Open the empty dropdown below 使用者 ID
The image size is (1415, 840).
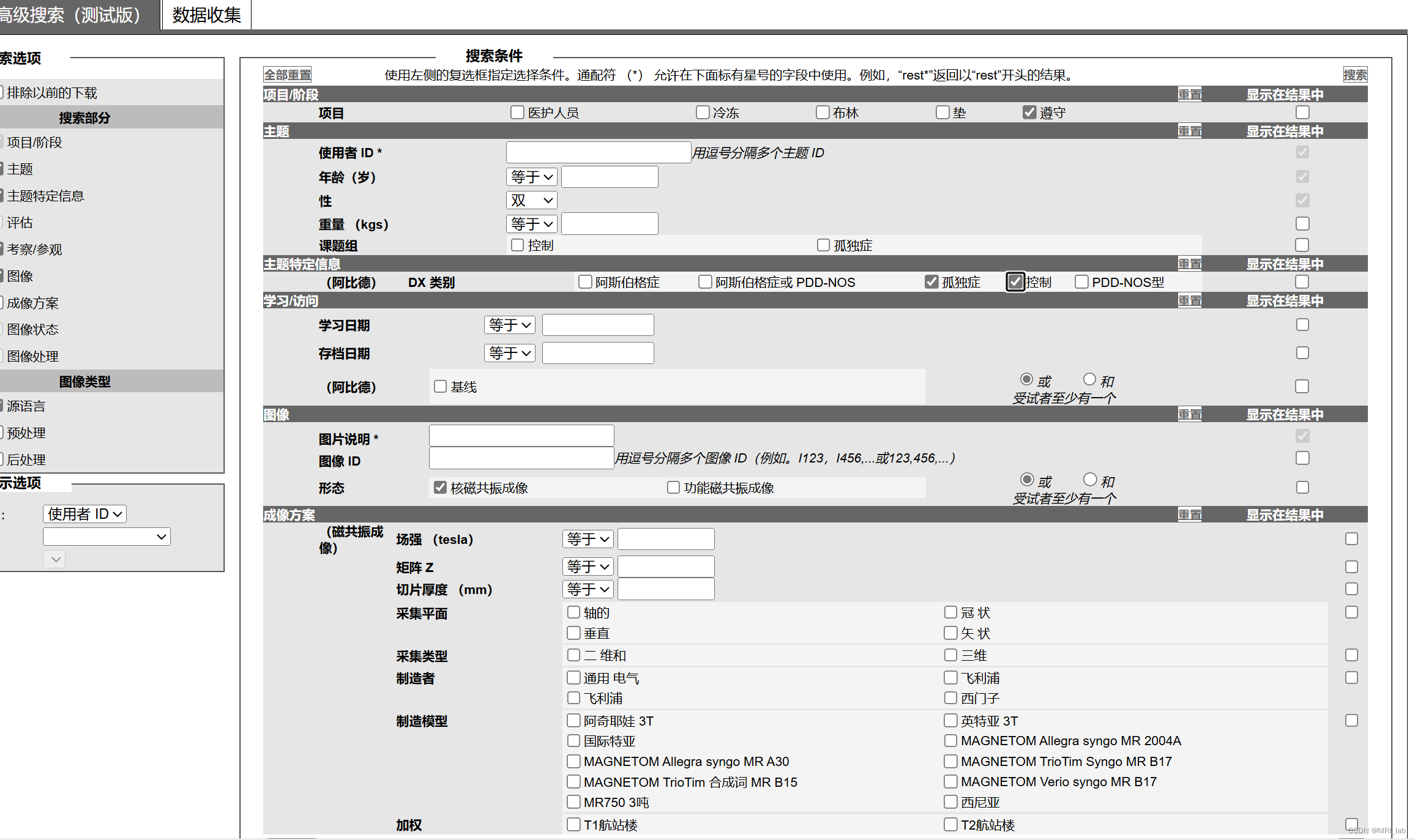tap(106, 537)
